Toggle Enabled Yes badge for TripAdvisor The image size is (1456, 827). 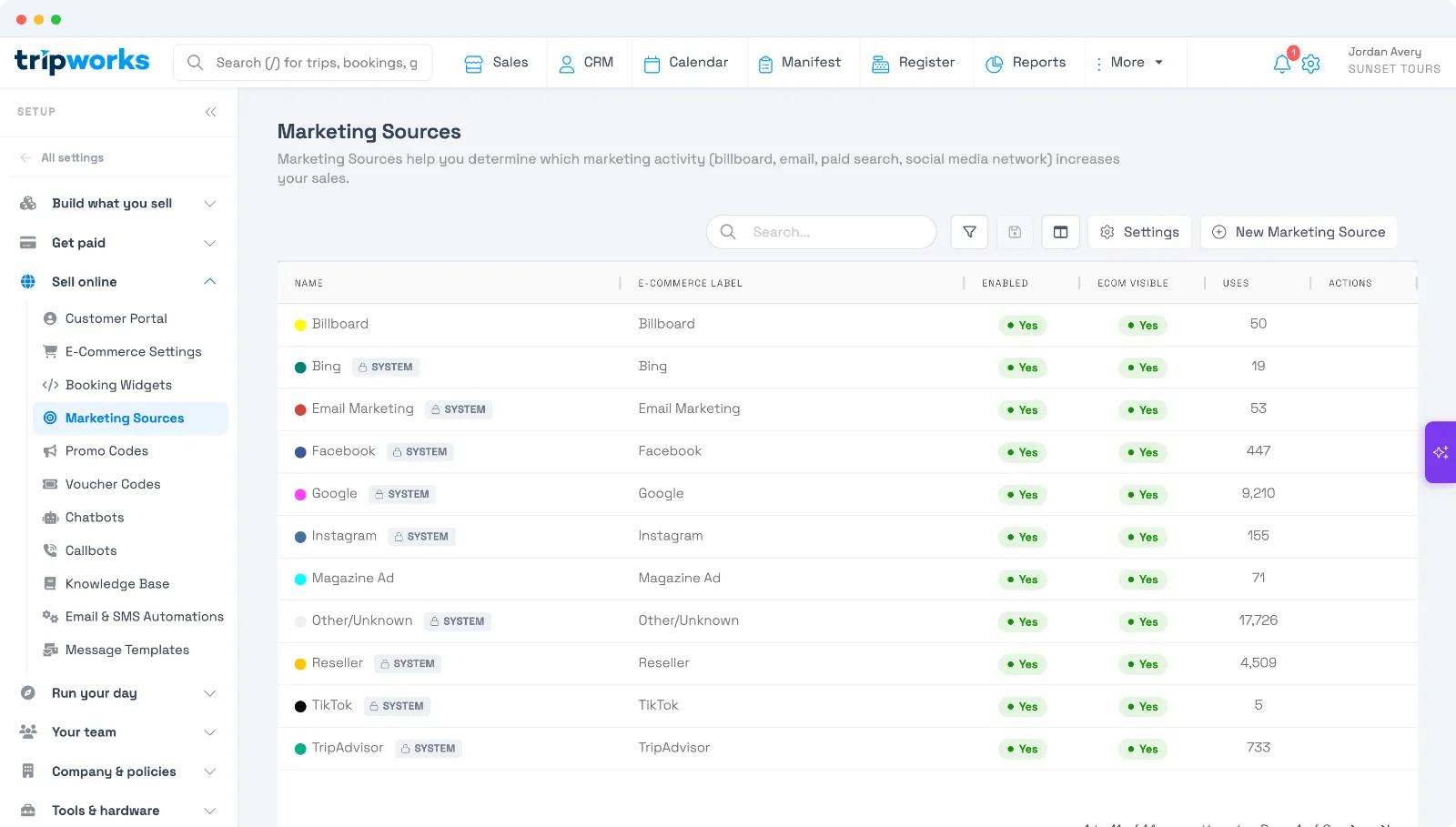point(1022,749)
